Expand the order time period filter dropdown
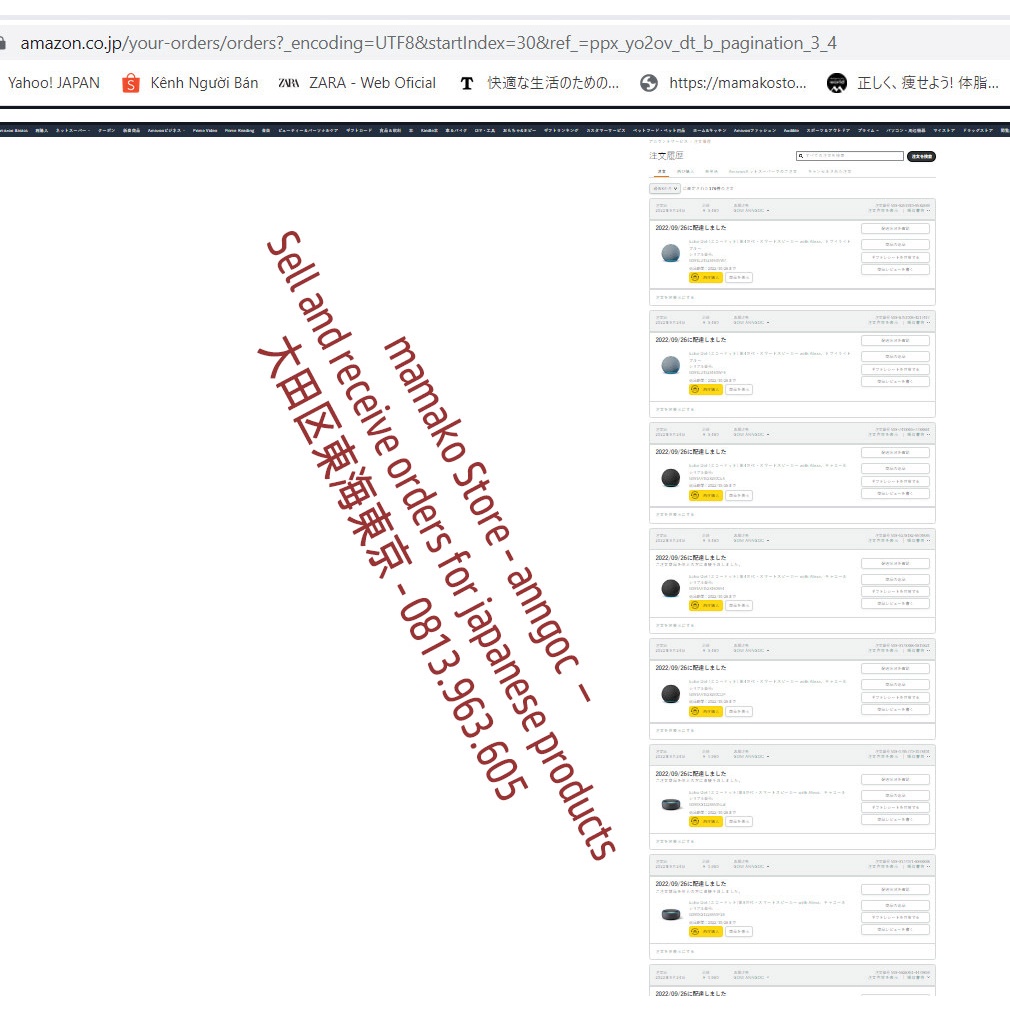Viewport: 1010px width, 1010px height. [x=664, y=188]
